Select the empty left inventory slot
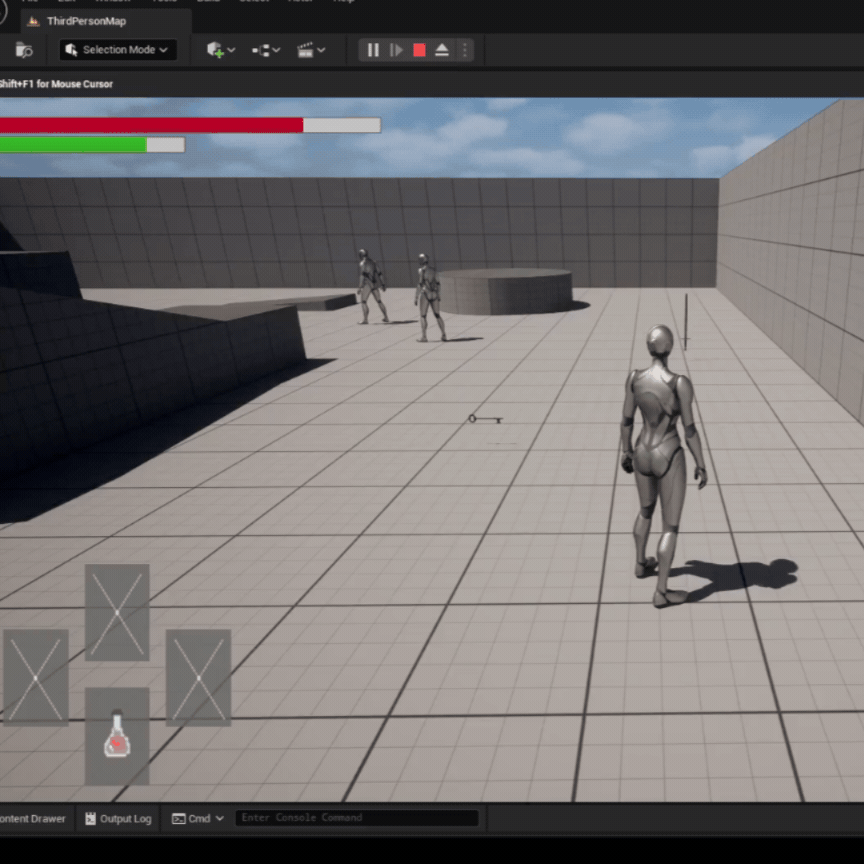This screenshot has width=864, height=864. pos(36,678)
